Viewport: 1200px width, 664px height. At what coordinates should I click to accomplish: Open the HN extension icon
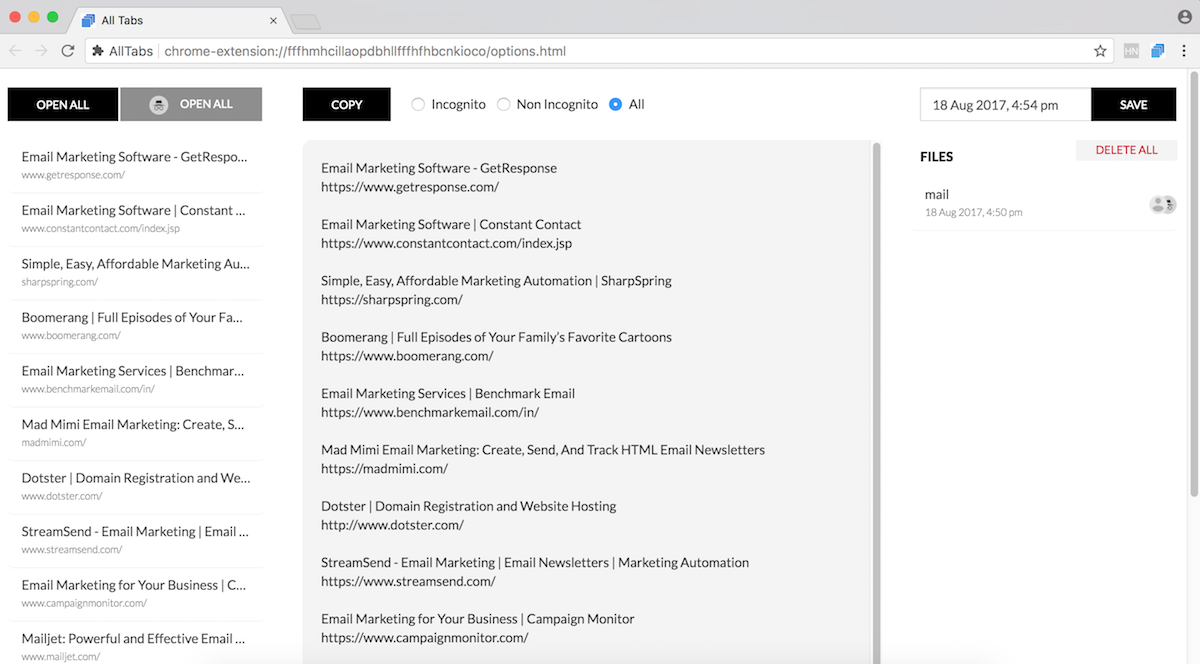pos(1132,50)
